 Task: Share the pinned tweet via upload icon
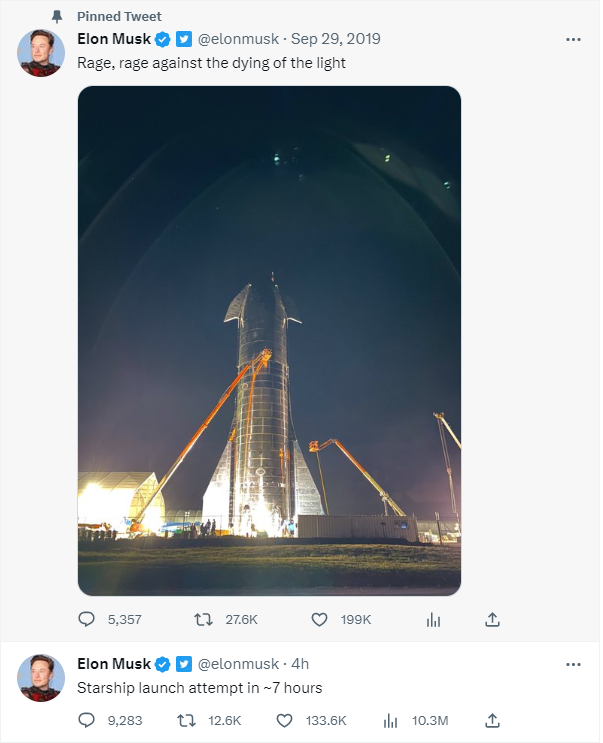[492, 619]
